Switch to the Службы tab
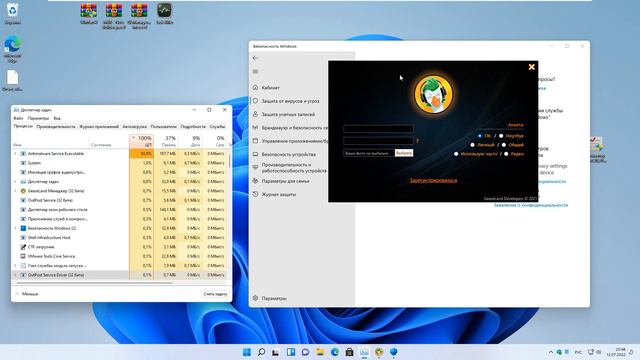 218,127
